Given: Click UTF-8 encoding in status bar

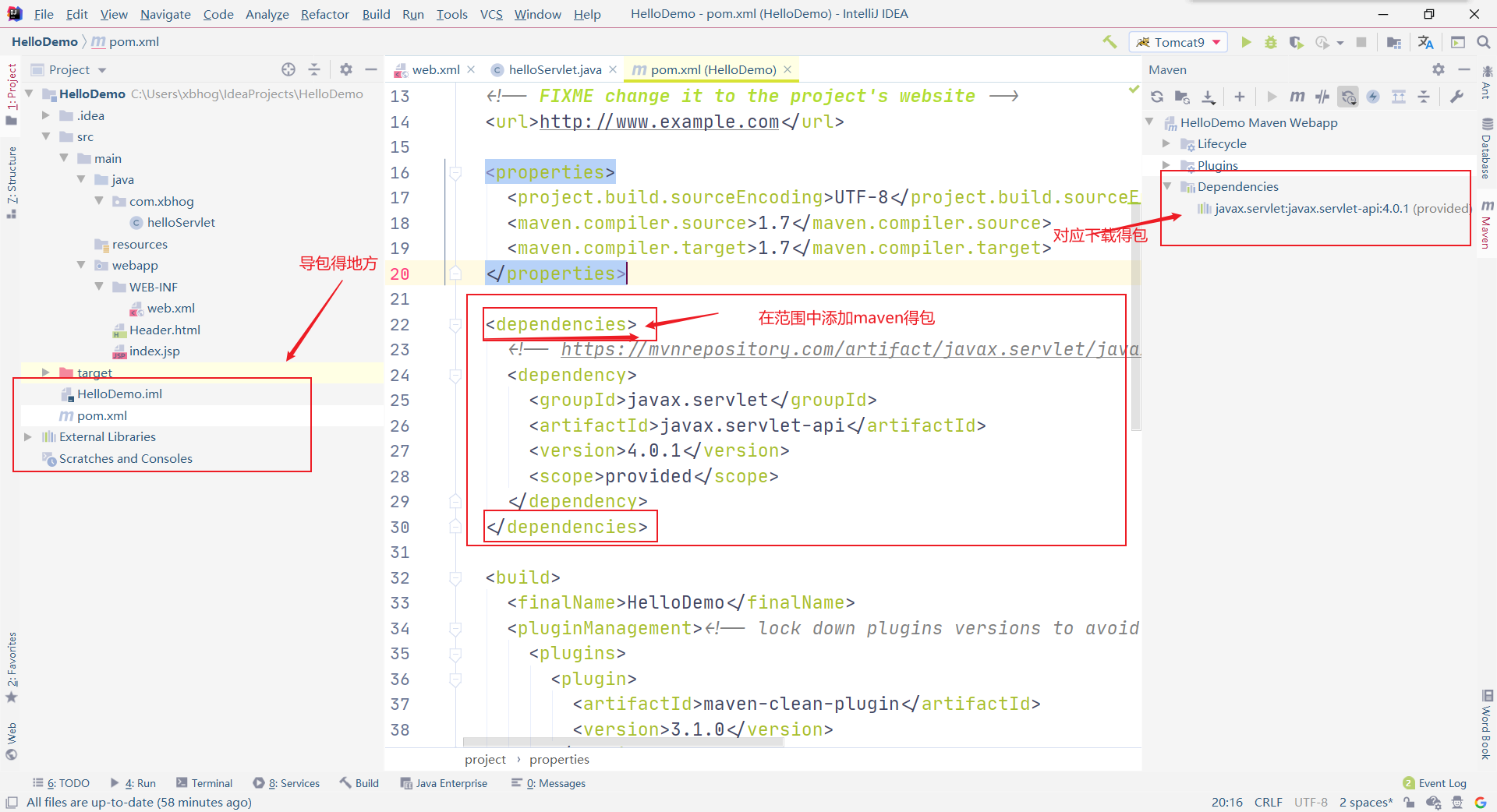Looking at the screenshot, I should point(1311,802).
